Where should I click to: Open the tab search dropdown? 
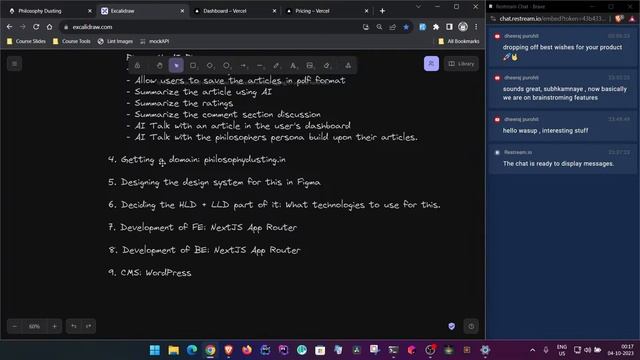[418, 7]
